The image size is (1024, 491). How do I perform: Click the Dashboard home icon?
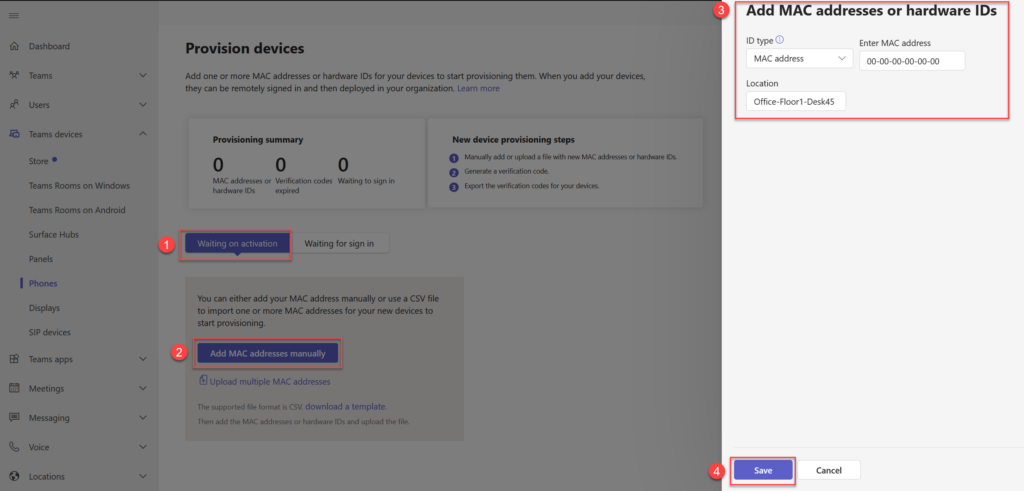click(x=14, y=46)
